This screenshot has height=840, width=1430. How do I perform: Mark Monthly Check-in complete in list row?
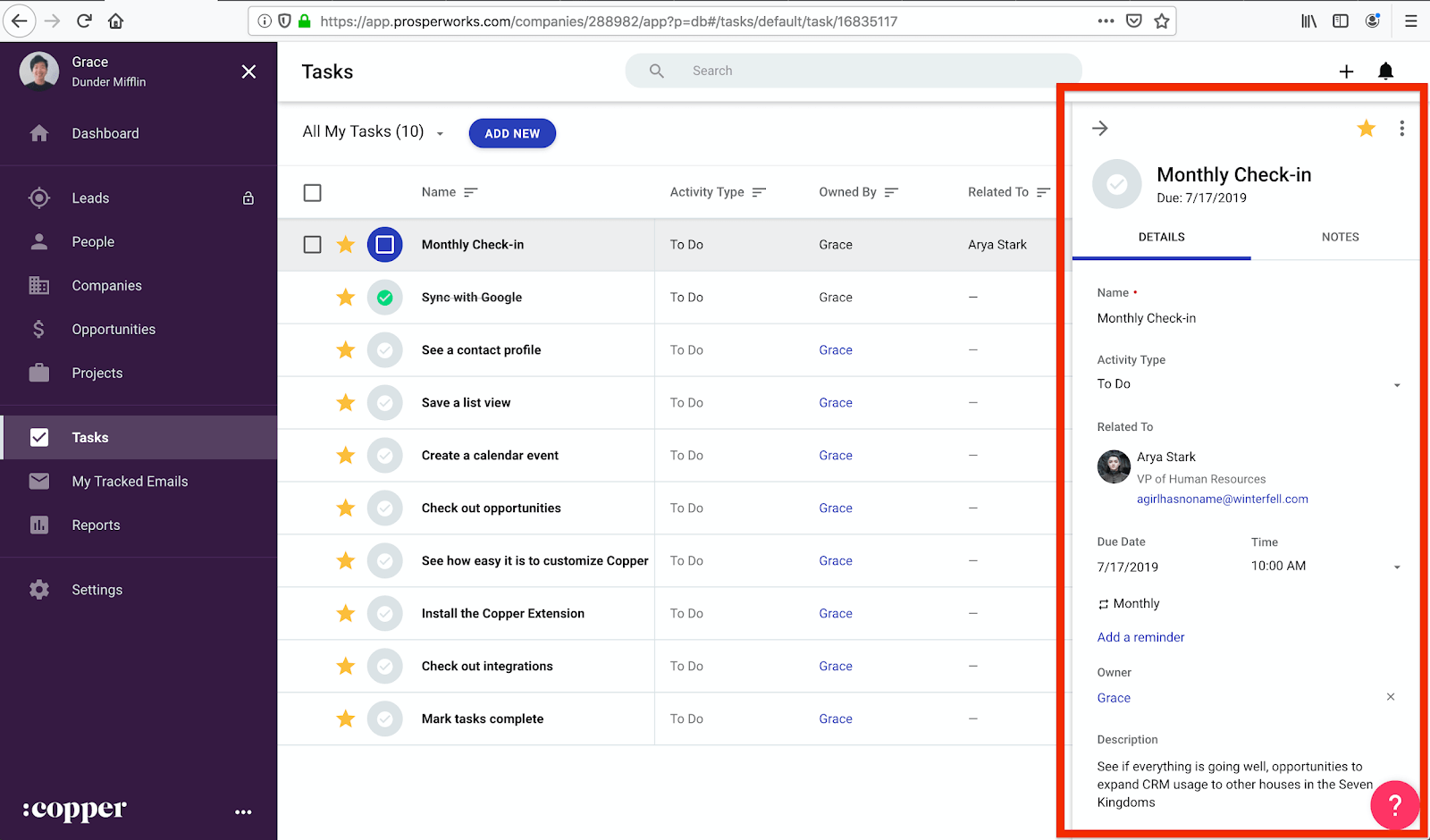[x=384, y=244]
